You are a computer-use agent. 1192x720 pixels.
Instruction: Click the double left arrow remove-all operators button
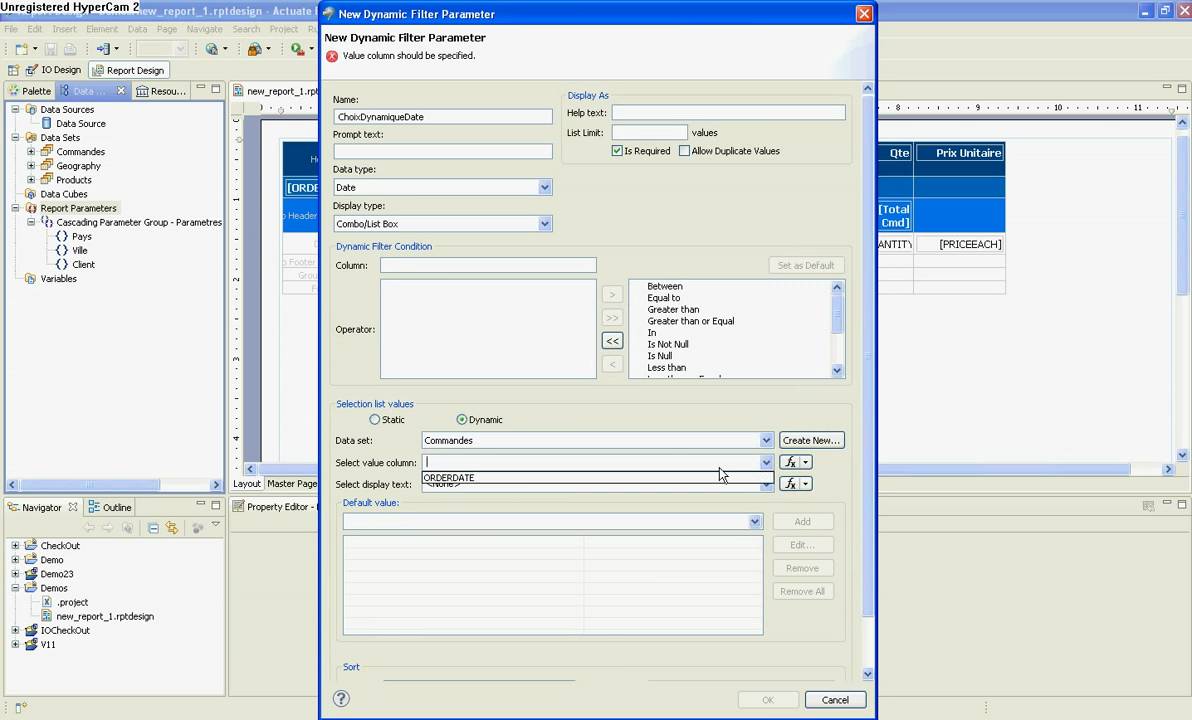[x=612, y=341]
